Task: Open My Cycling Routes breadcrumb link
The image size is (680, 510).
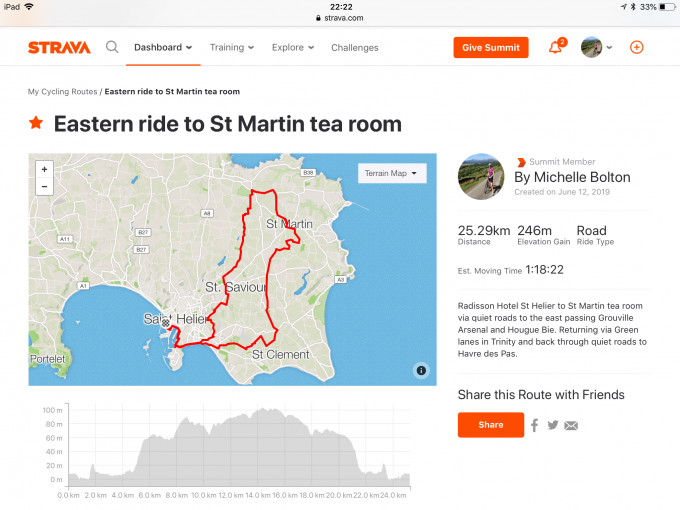Action: pyautogui.click(x=62, y=92)
